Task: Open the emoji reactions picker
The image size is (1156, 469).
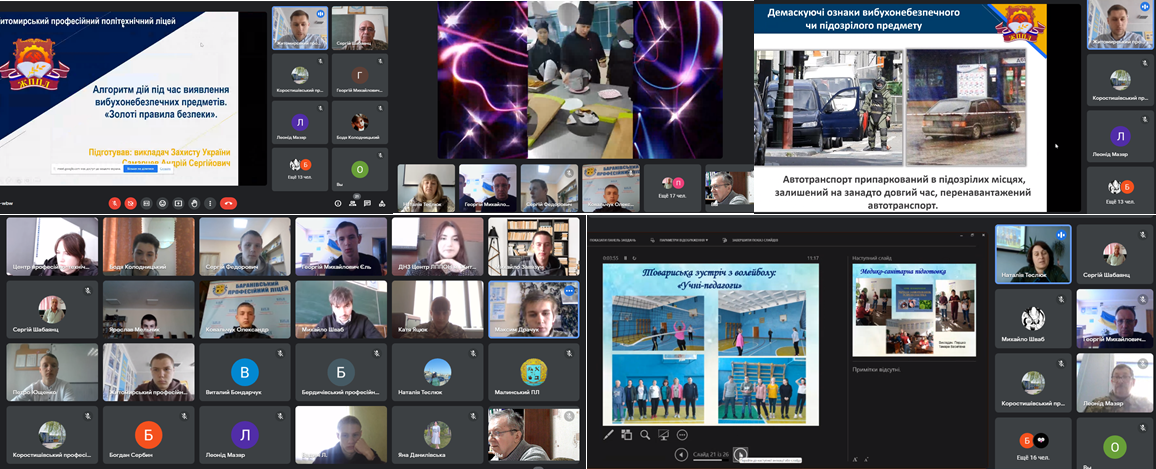Action: point(163,203)
